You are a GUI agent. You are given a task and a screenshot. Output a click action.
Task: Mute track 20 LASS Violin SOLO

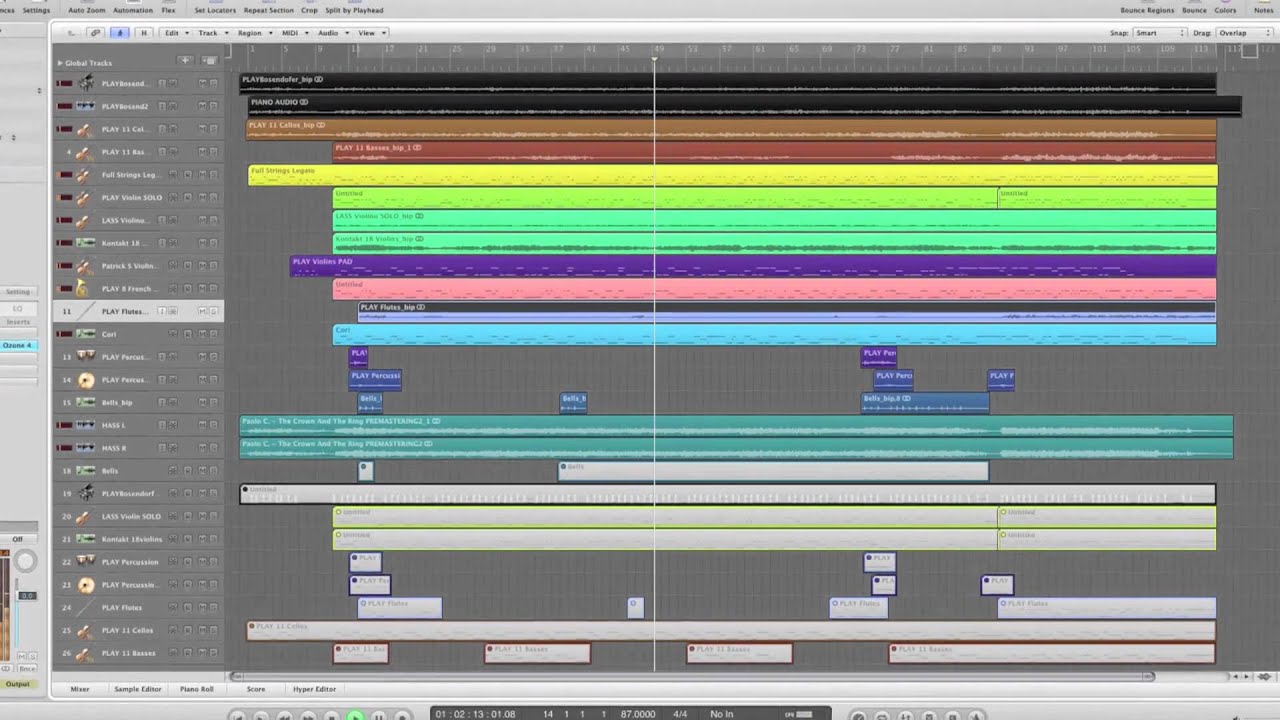(202, 516)
